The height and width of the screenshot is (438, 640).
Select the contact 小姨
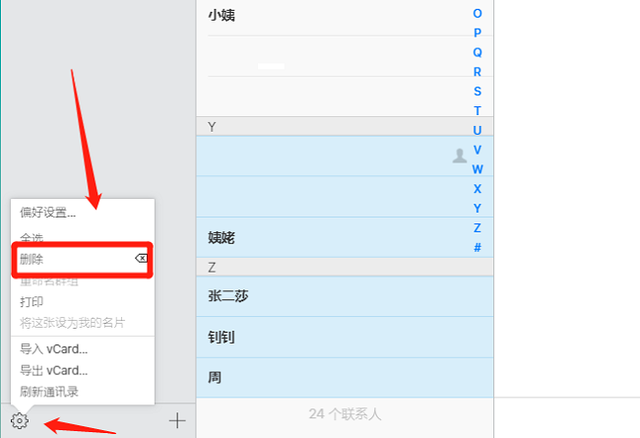[344, 16]
